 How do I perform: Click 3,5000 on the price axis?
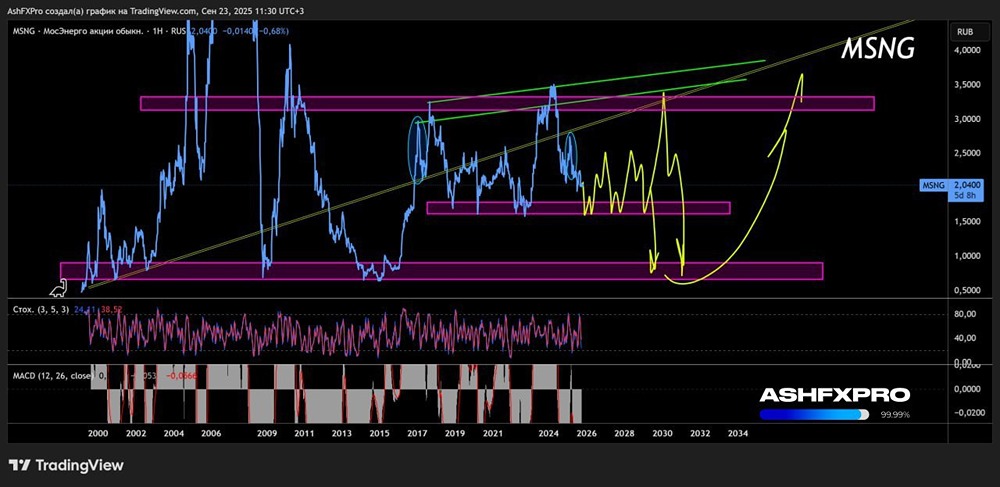click(966, 85)
